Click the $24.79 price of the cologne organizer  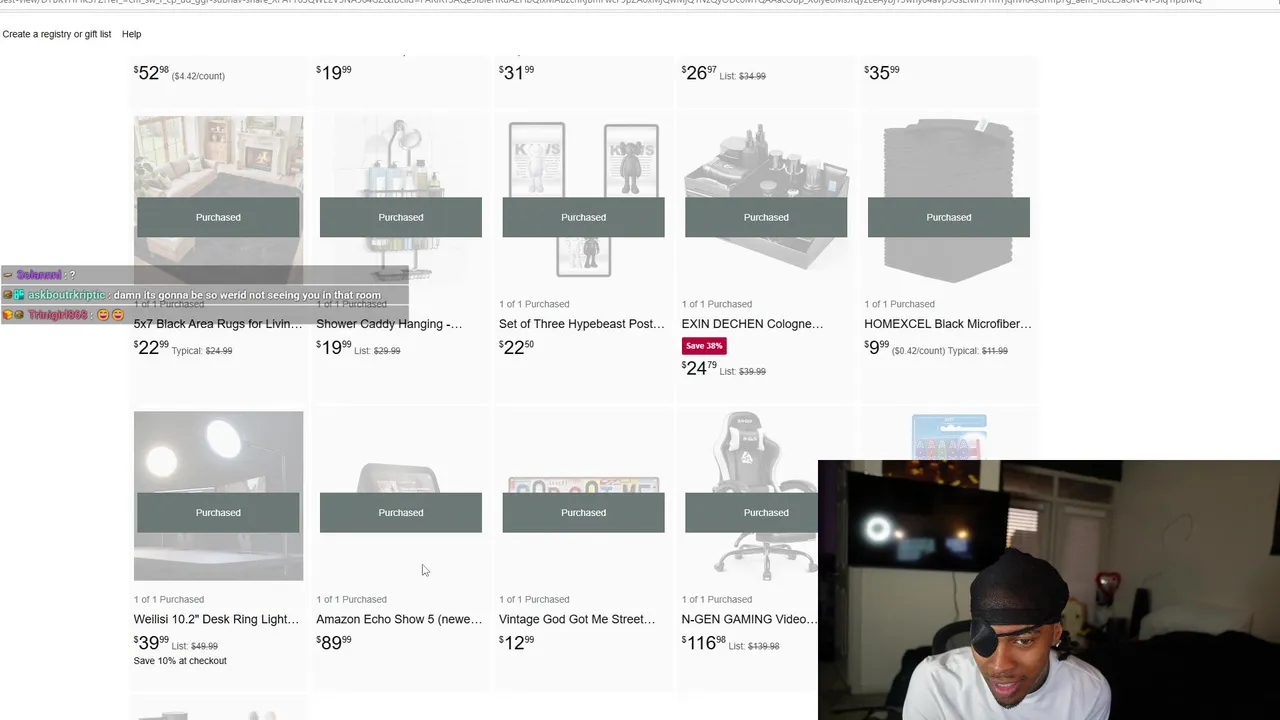[x=699, y=368]
